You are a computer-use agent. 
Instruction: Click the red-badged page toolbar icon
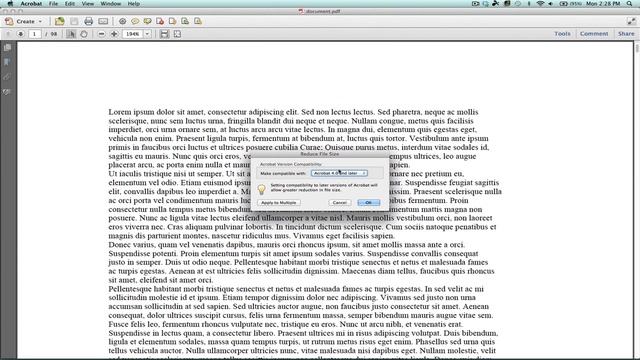point(160,21)
